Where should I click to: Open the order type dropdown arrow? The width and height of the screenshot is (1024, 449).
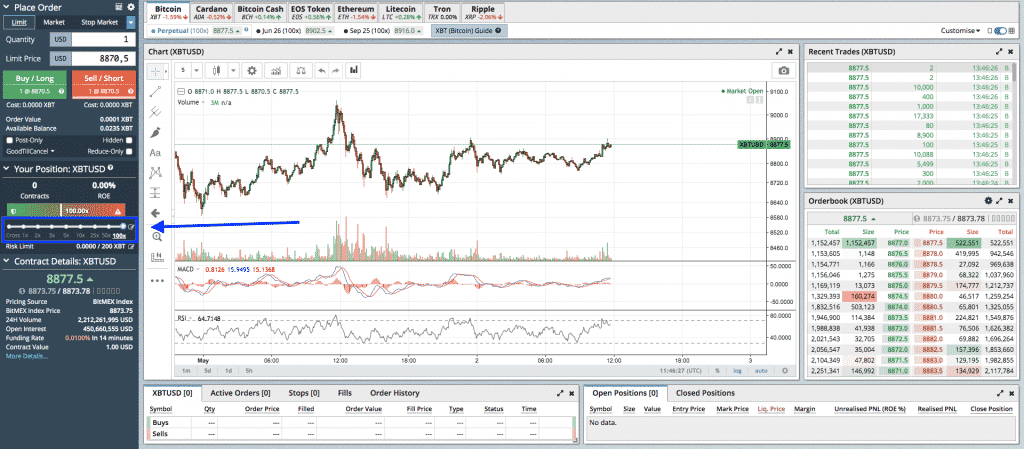131,22
